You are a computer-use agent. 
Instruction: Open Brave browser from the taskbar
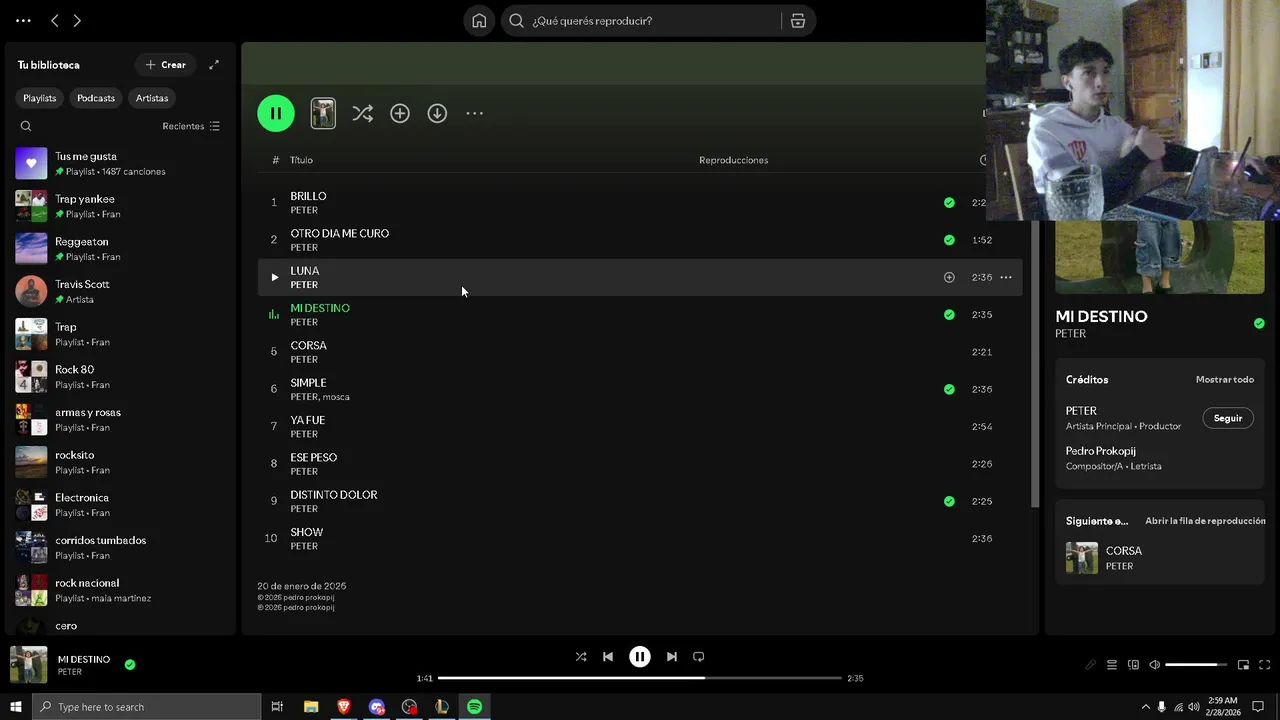(344, 707)
